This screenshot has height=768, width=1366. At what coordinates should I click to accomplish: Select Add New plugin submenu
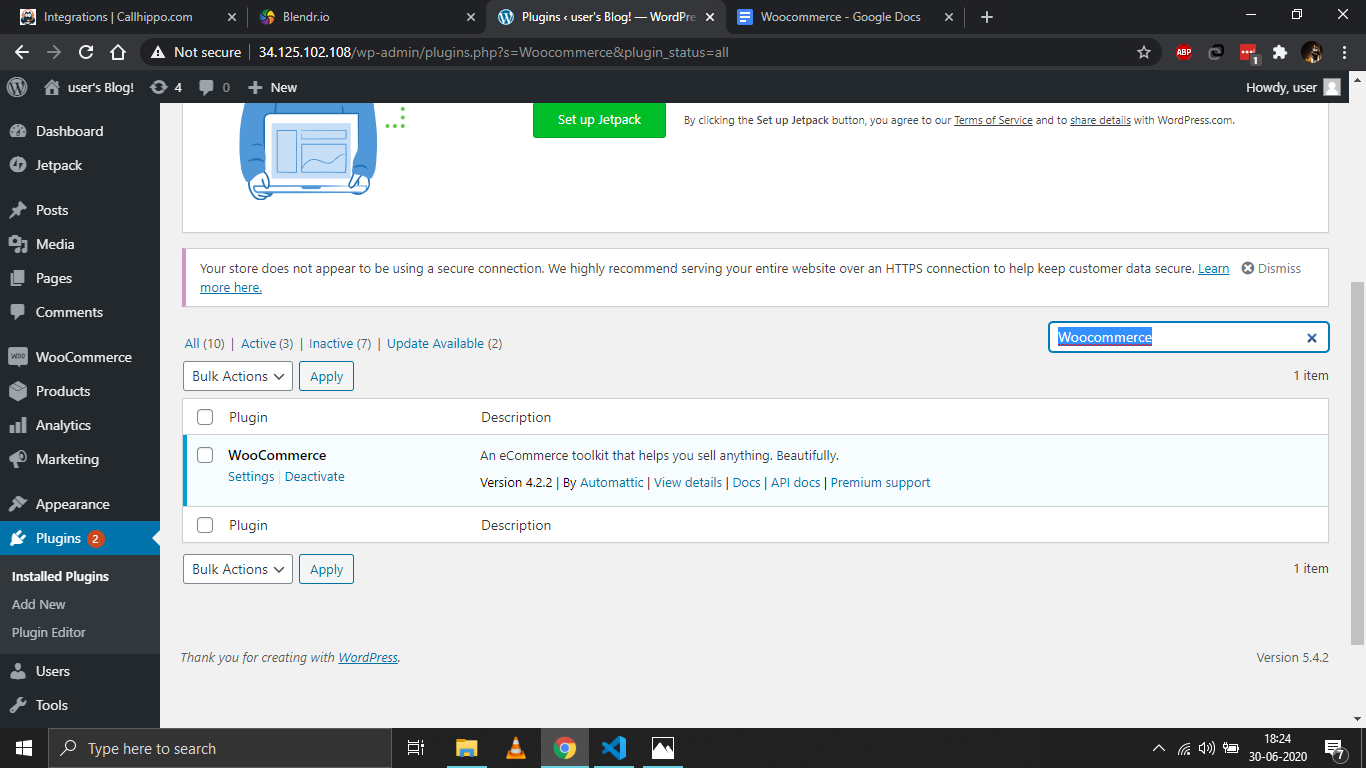[39, 604]
